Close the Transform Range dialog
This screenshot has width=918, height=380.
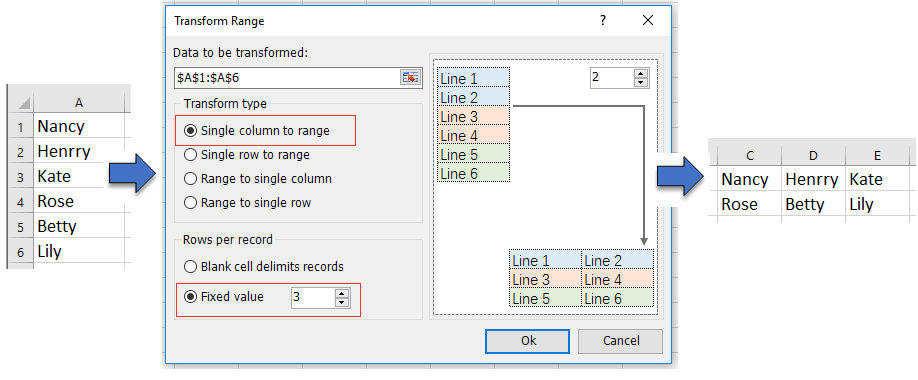(648, 20)
